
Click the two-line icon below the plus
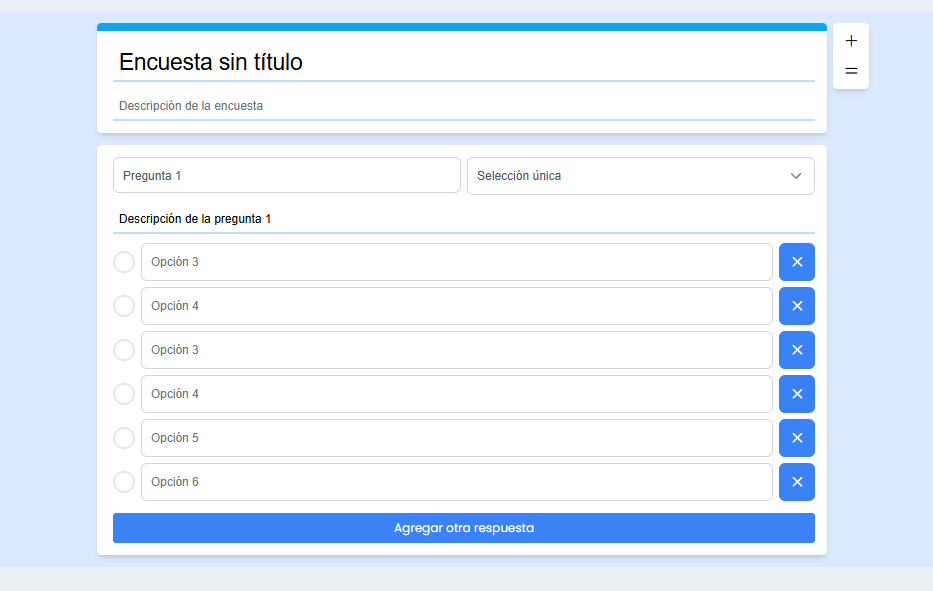(851, 71)
